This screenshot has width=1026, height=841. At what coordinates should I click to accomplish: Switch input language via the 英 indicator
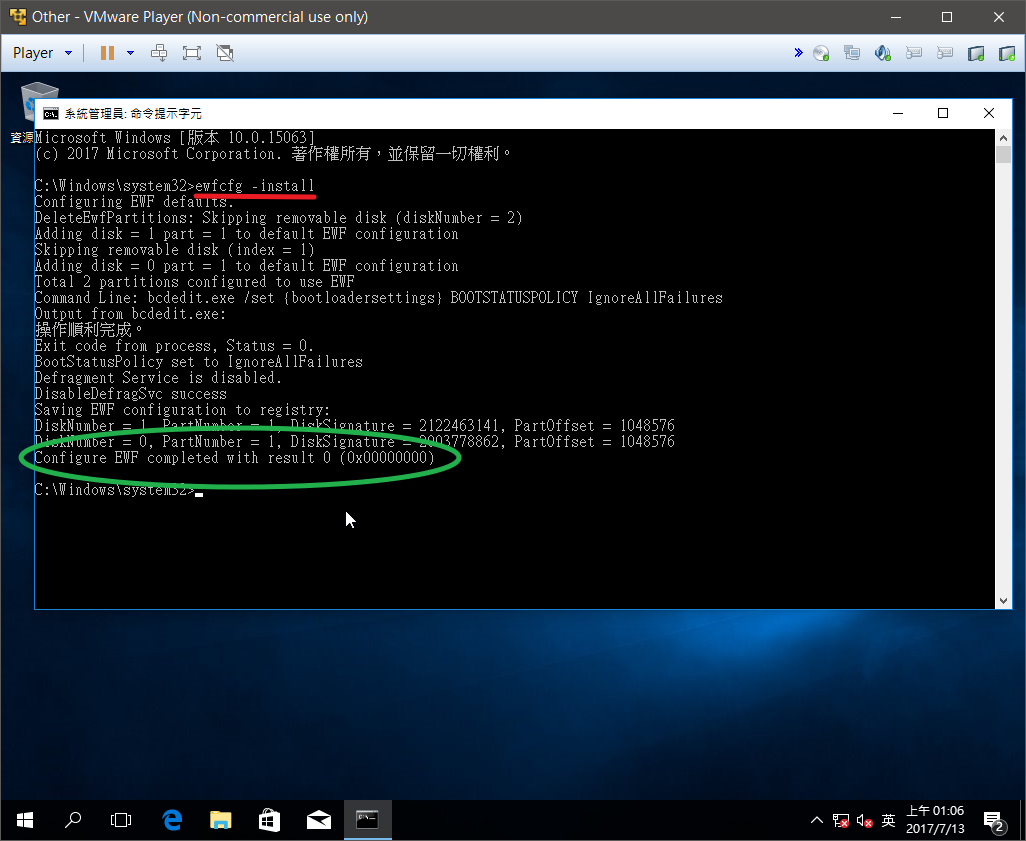click(888, 821)
